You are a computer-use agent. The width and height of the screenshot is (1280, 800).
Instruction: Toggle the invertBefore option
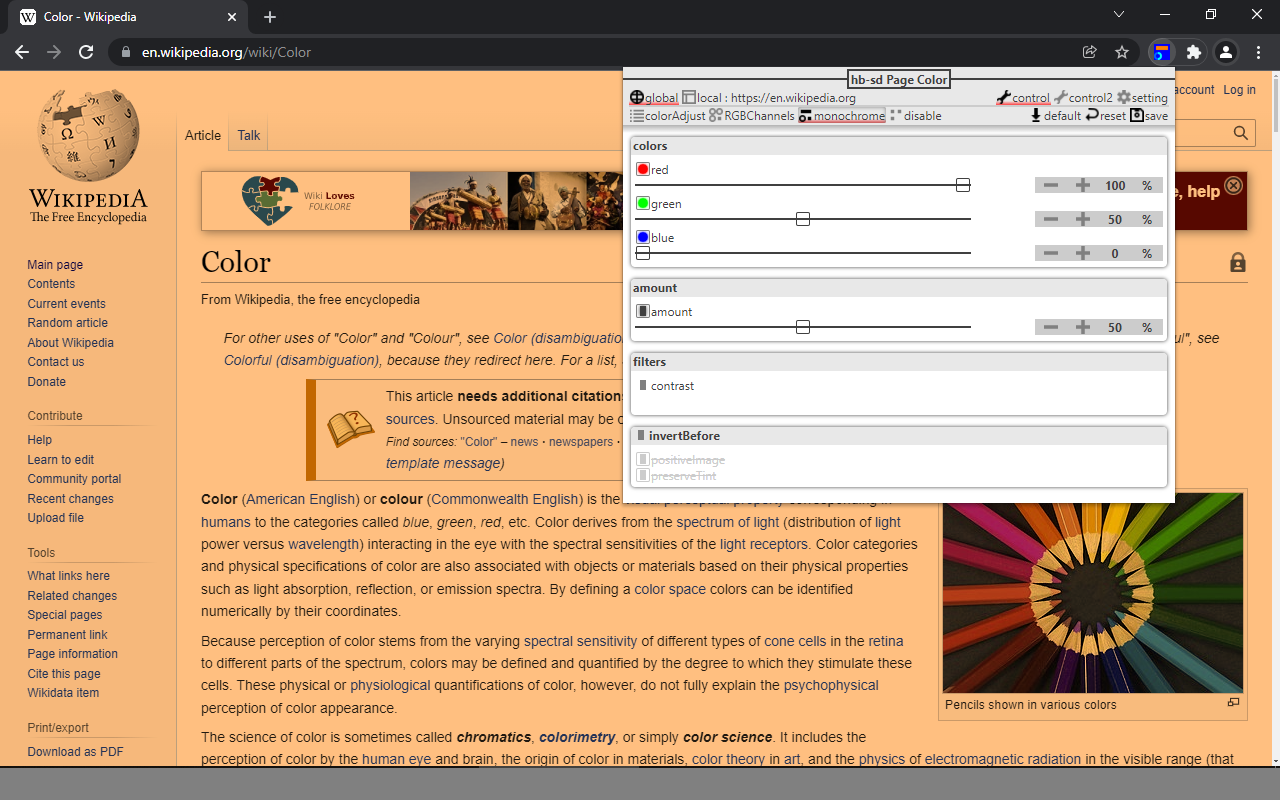coord(678,436)
